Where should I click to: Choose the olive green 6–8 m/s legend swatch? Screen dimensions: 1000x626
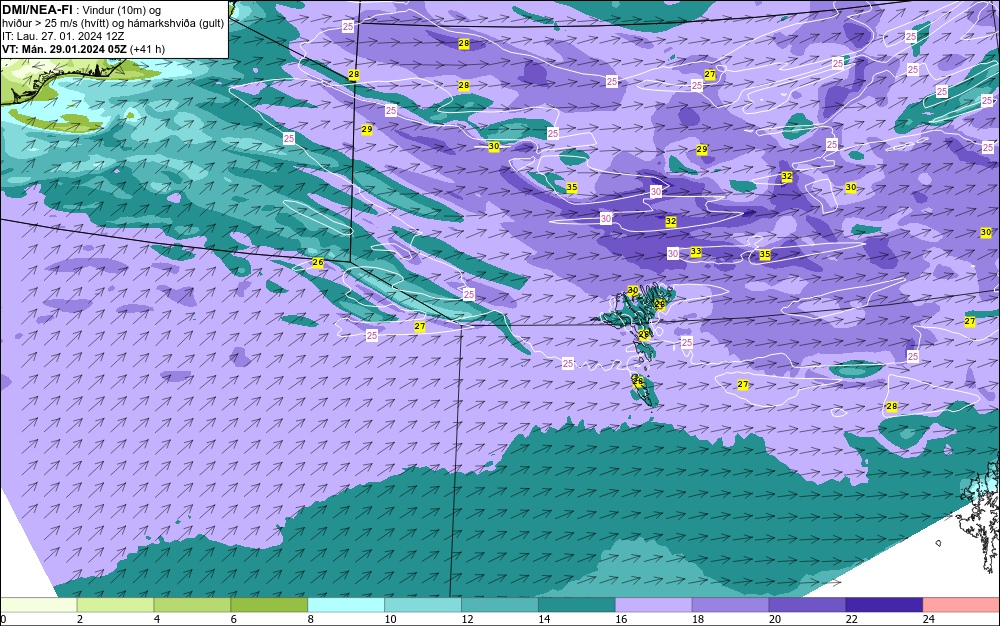point(269,605)
